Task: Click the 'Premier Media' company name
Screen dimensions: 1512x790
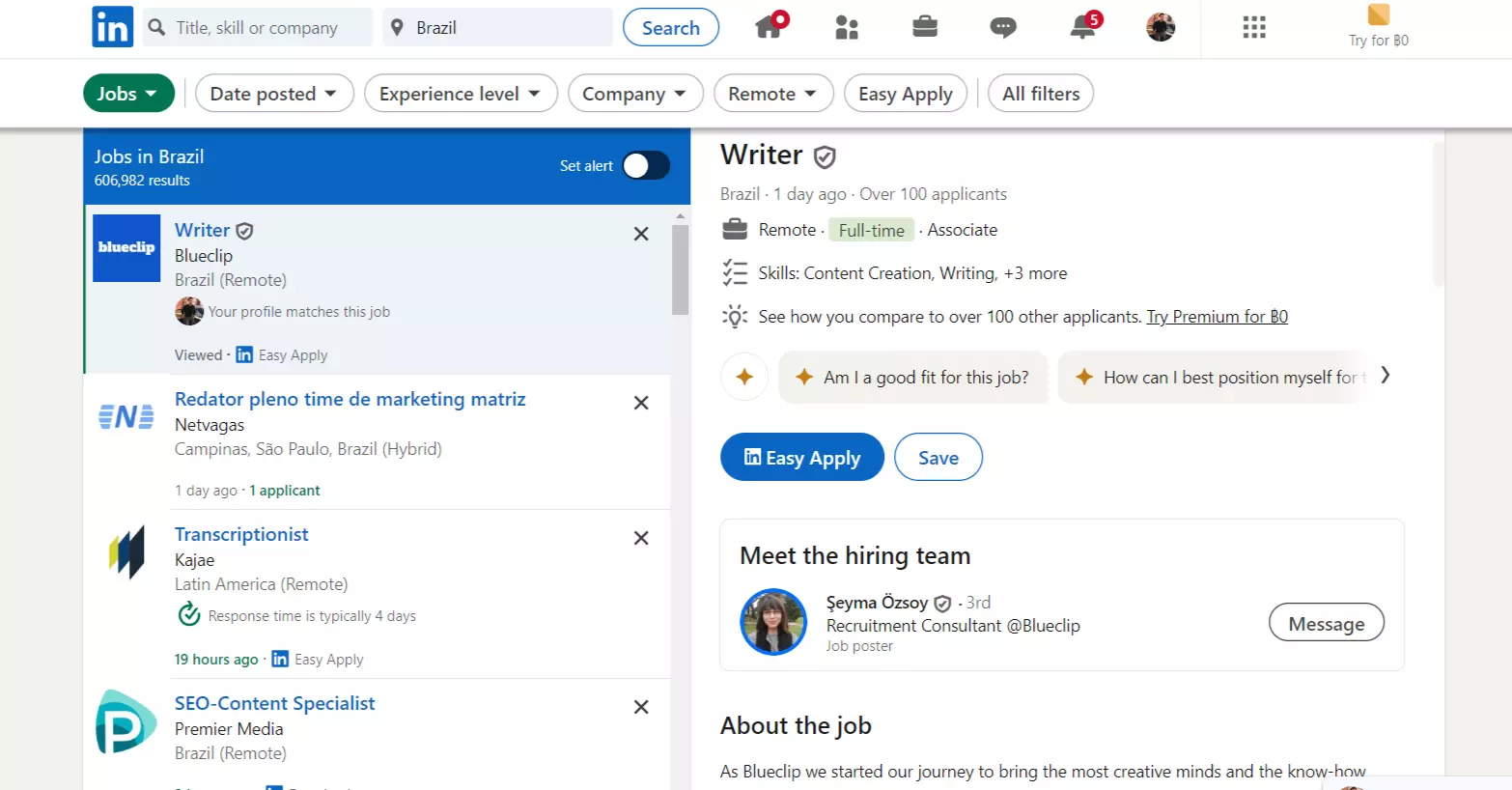Action: coord(229,729)
